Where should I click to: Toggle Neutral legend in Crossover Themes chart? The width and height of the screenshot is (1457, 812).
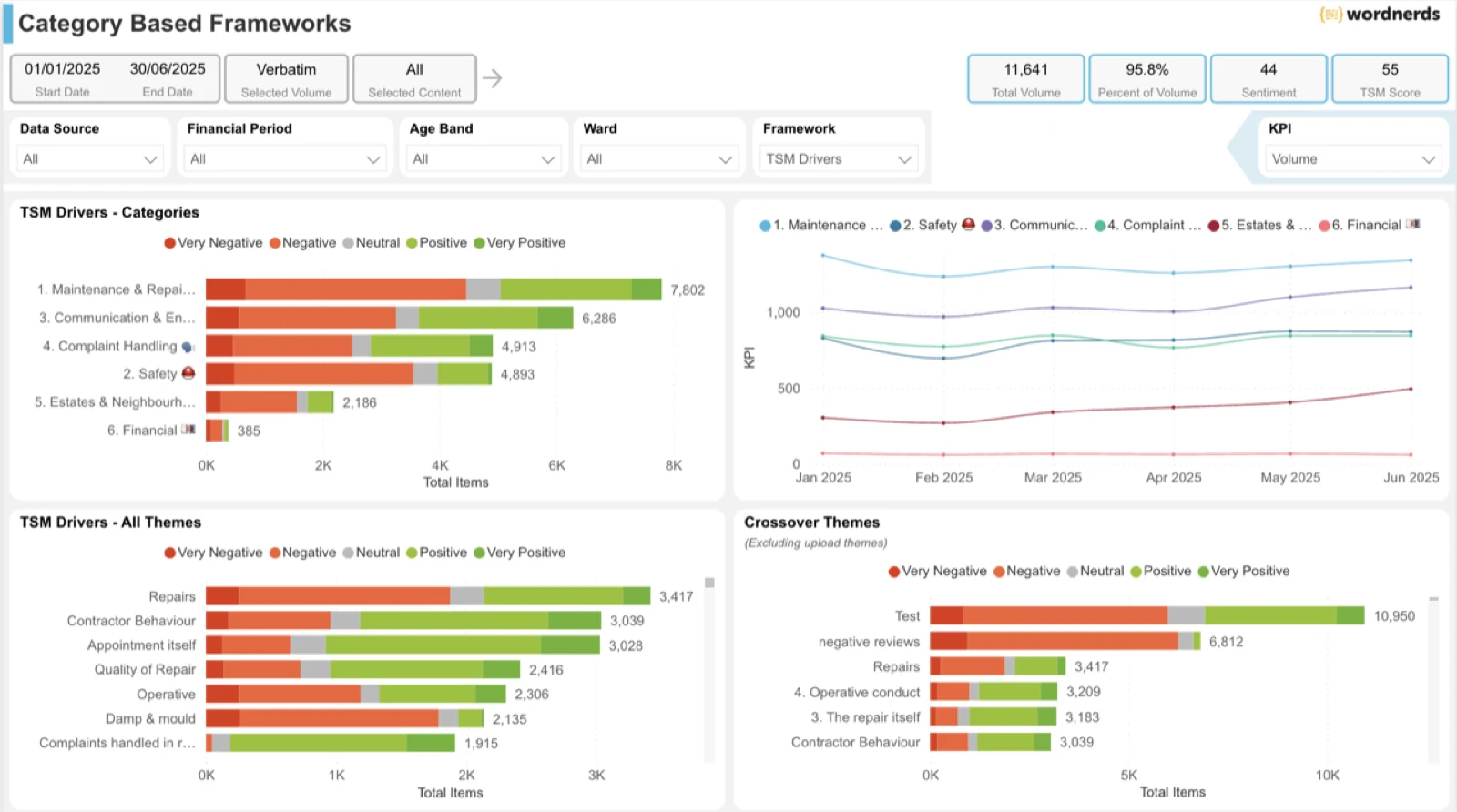pyautogui.click(x=1095, y=572)
